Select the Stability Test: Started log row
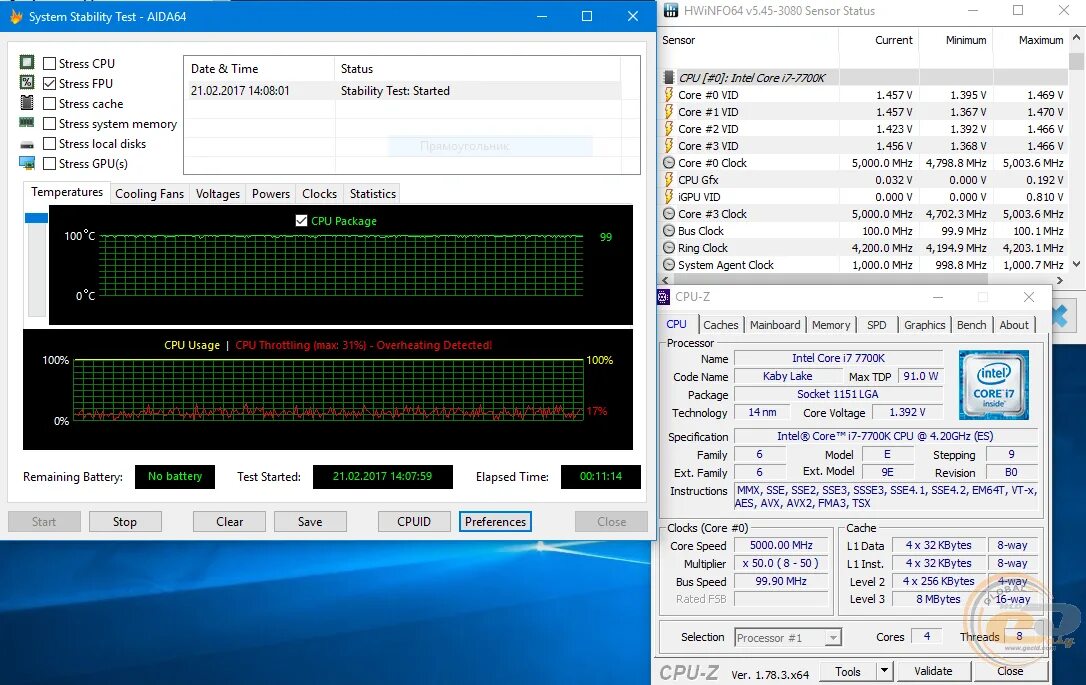This screenshot has height=685, width=1086. tap(405, 91)
